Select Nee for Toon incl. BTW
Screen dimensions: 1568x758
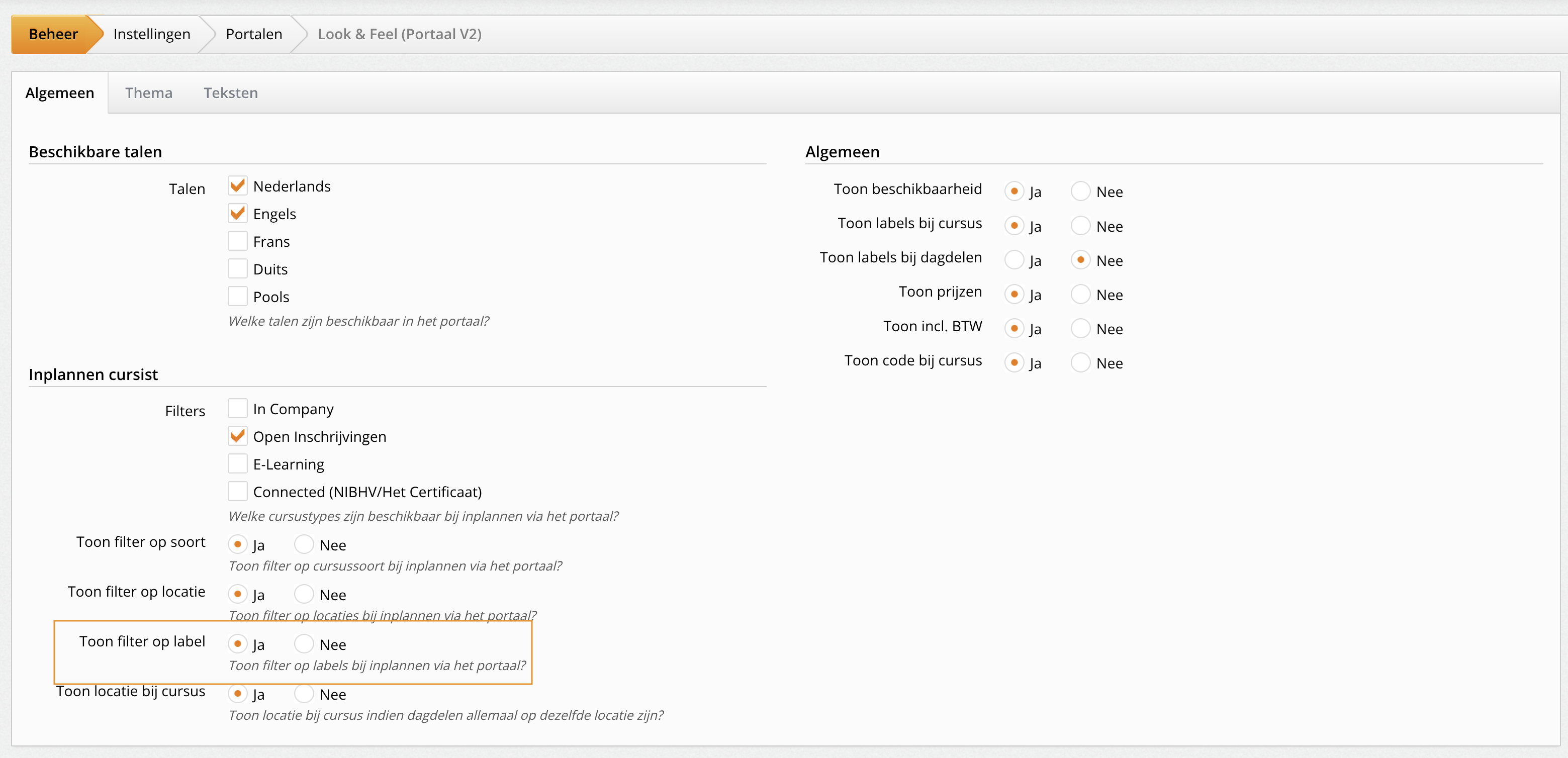[1080, 329]
